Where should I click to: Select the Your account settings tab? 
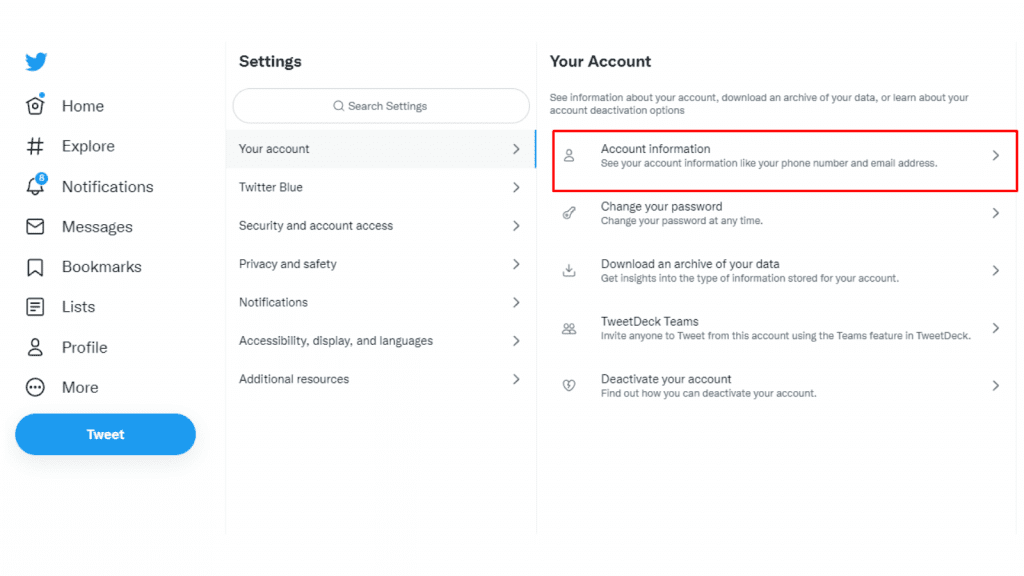[x=380, y=148]
